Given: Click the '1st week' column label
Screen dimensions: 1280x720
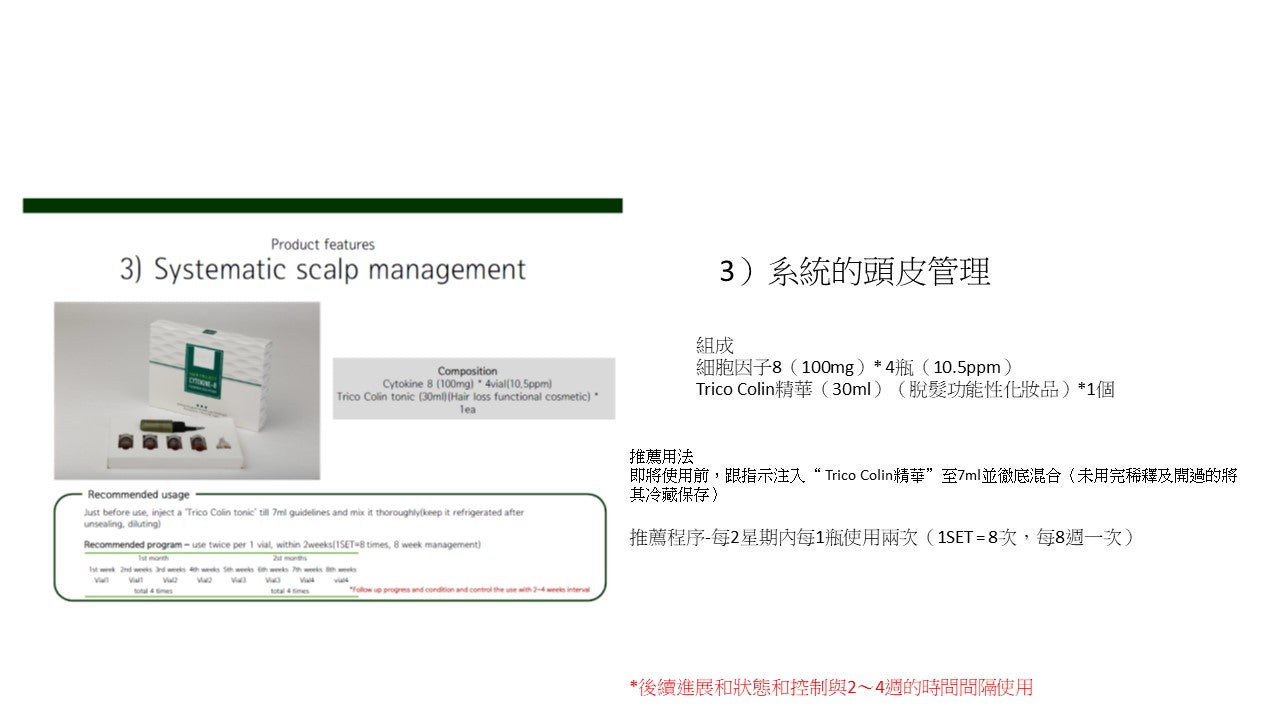Looking at the screenshot, I should click(102, 569).
